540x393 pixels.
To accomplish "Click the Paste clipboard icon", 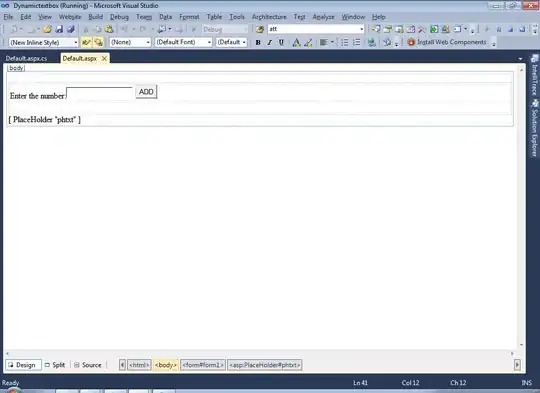I will (109, 29).
